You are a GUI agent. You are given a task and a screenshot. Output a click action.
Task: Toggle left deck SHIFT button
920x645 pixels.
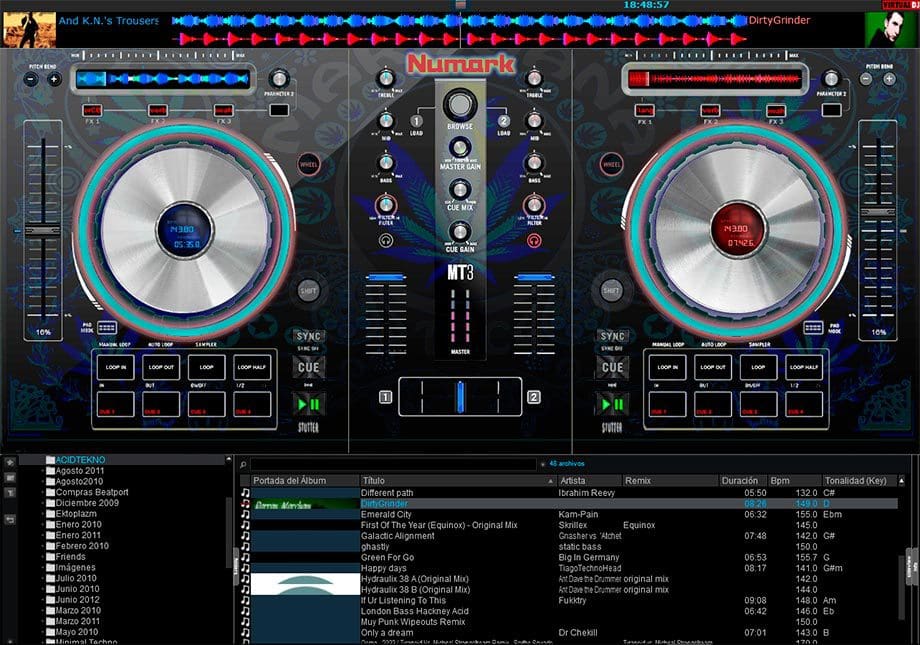[x=309, y=291]
